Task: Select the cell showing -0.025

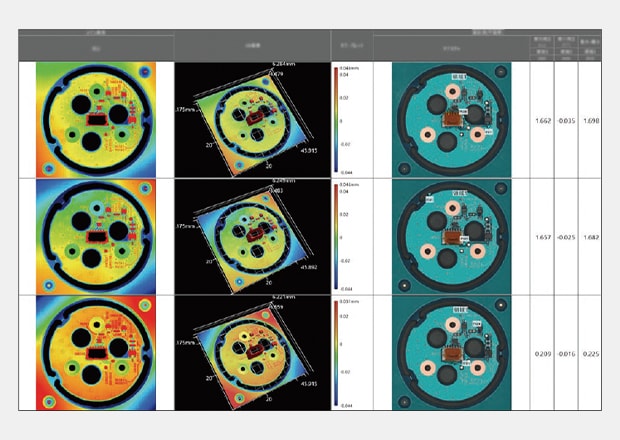Action: click(566, 237)
